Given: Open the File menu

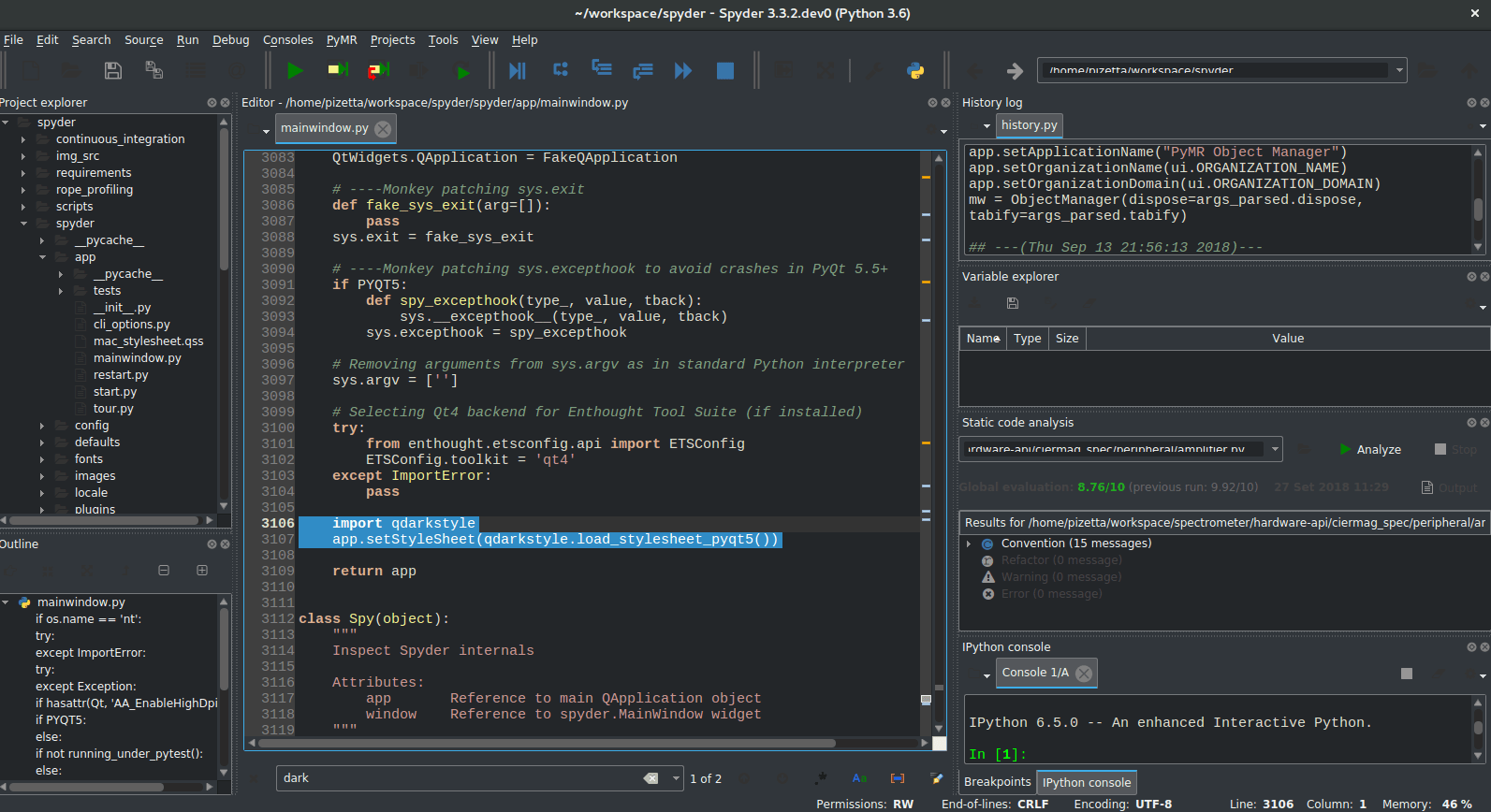Looking at the screenshot, I should pyautogui.click(x=13, y=40).
